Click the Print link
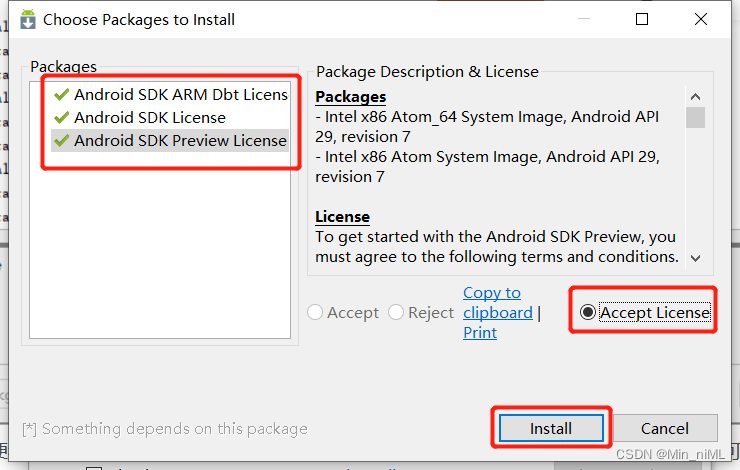Image resolution: width=740 pixels, height=470 pixels. (480, 333)
